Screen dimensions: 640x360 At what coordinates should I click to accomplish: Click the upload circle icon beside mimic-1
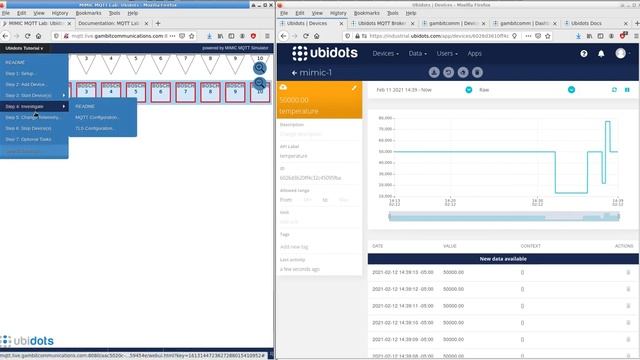463,72
